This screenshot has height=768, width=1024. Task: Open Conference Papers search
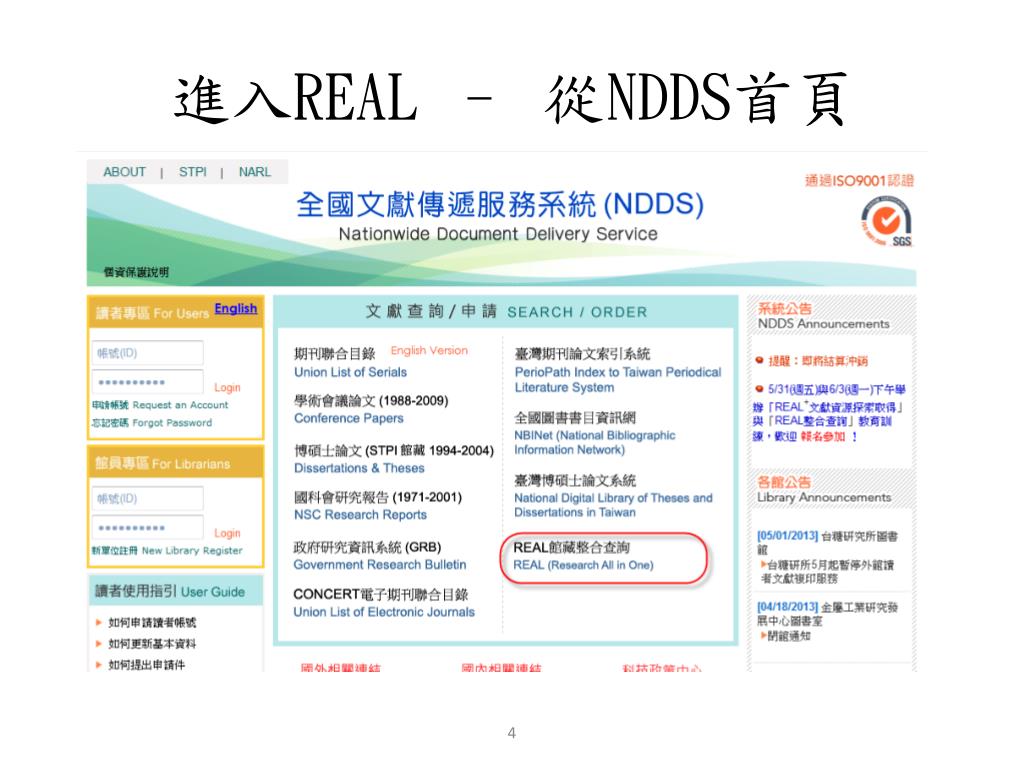(349, 418)
